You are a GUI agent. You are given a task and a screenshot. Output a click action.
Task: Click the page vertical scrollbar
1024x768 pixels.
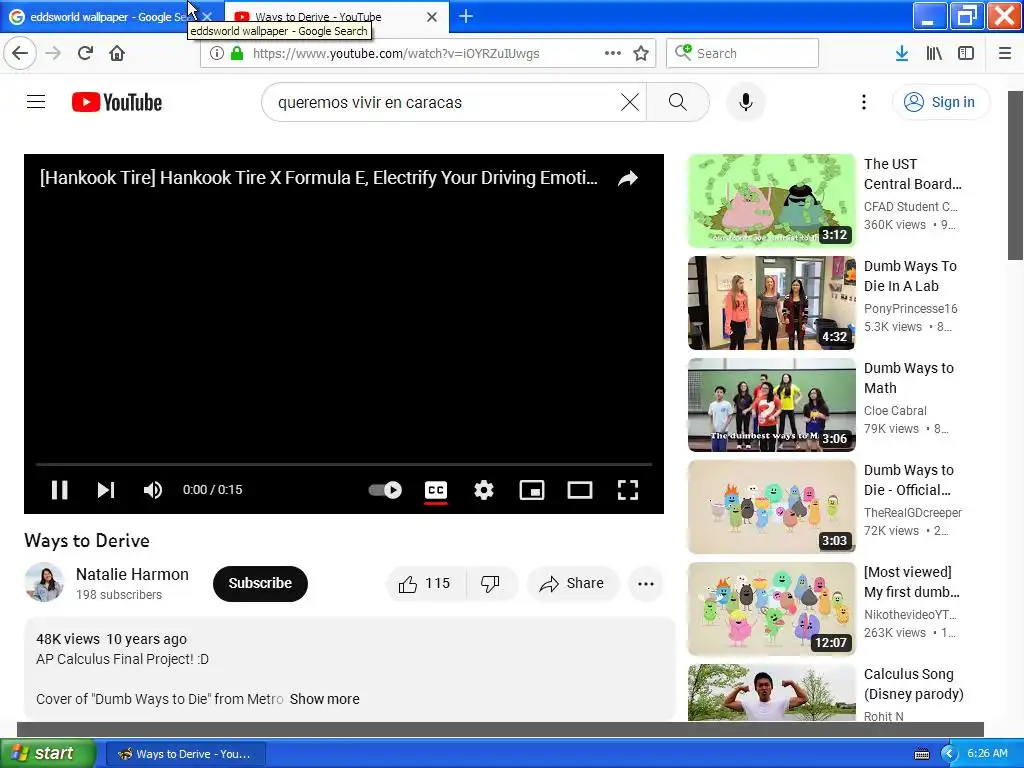coord(1016,175)
